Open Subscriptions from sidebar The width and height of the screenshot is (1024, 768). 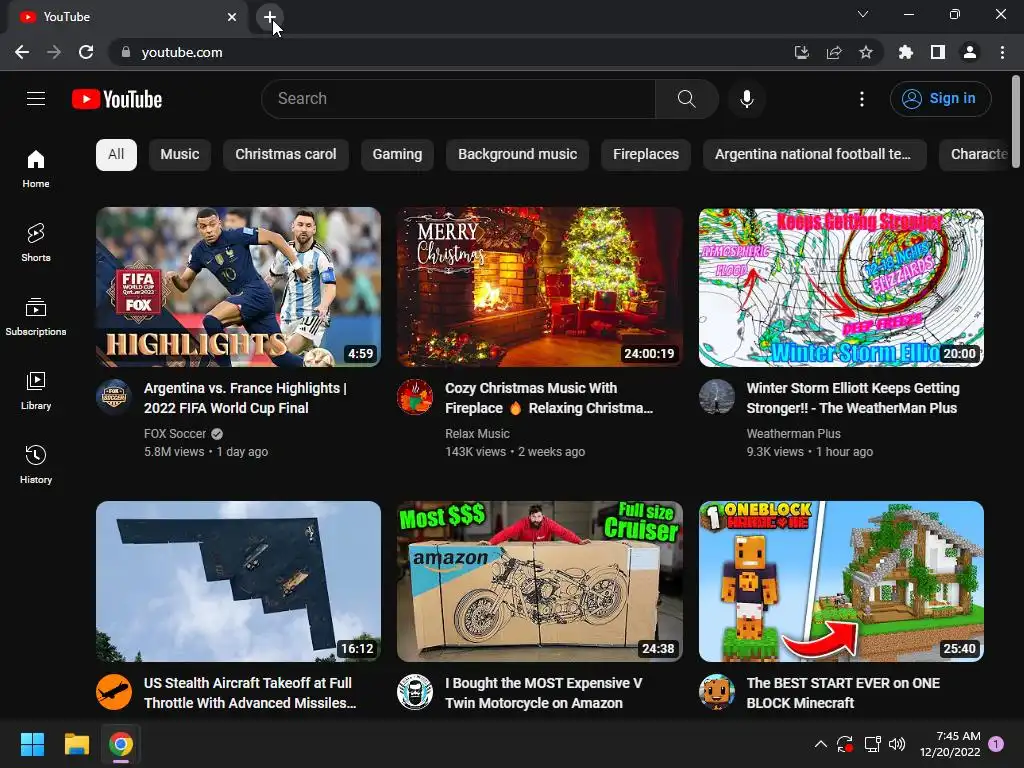click(x=36, y=317)
